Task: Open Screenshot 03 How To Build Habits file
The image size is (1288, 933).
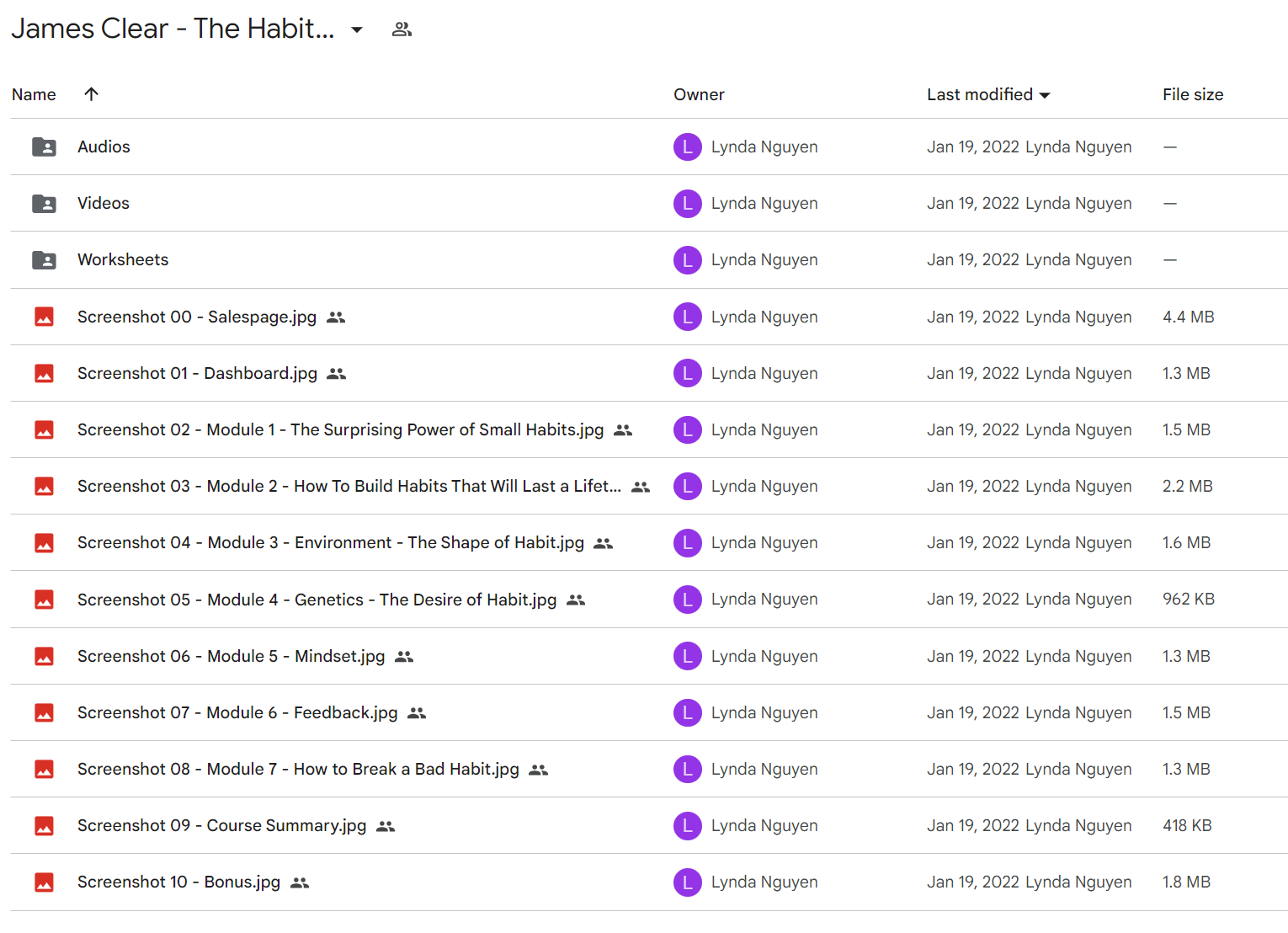Action: 349,486
